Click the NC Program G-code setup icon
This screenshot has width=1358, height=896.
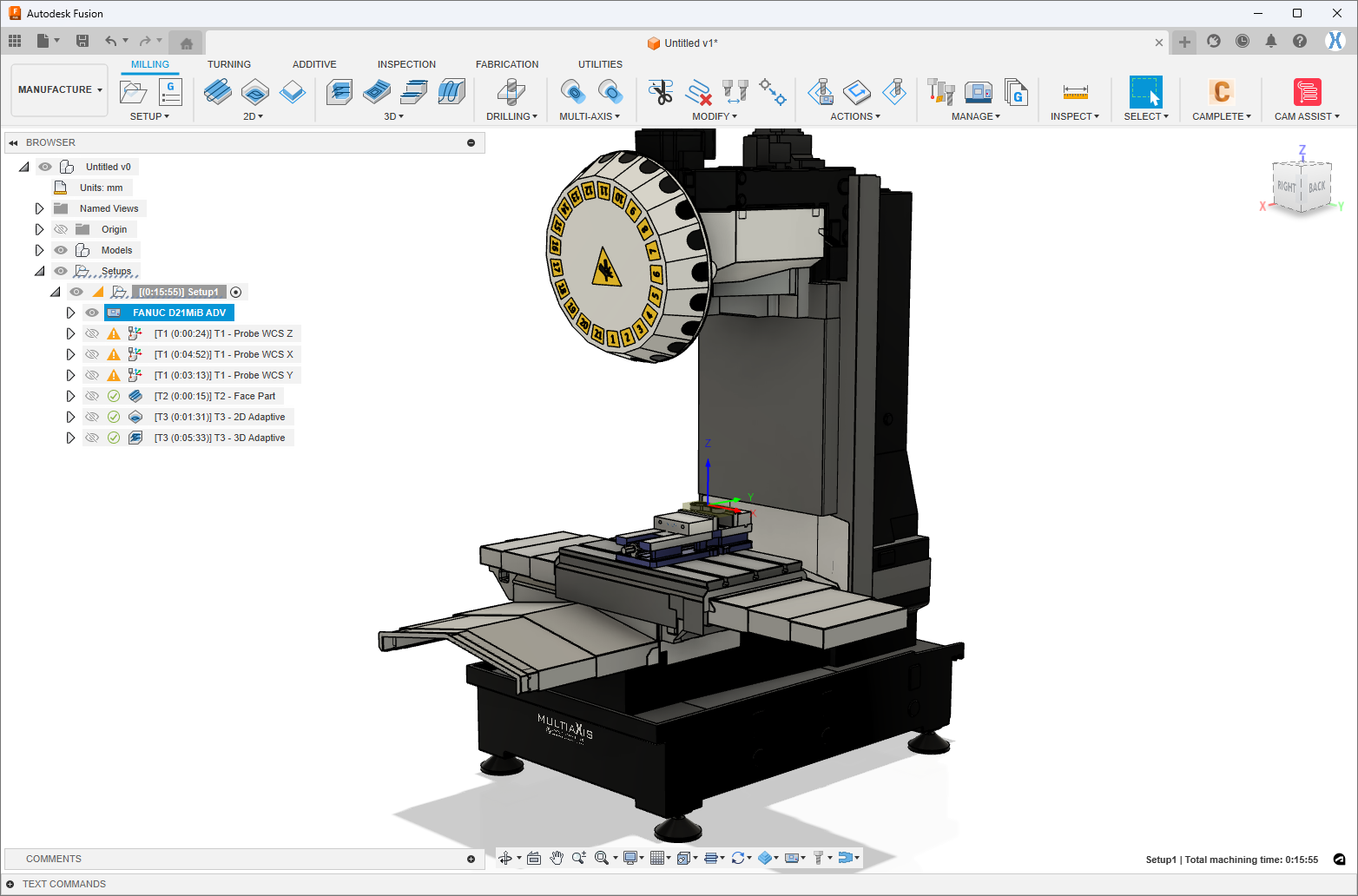coord(170,92)
